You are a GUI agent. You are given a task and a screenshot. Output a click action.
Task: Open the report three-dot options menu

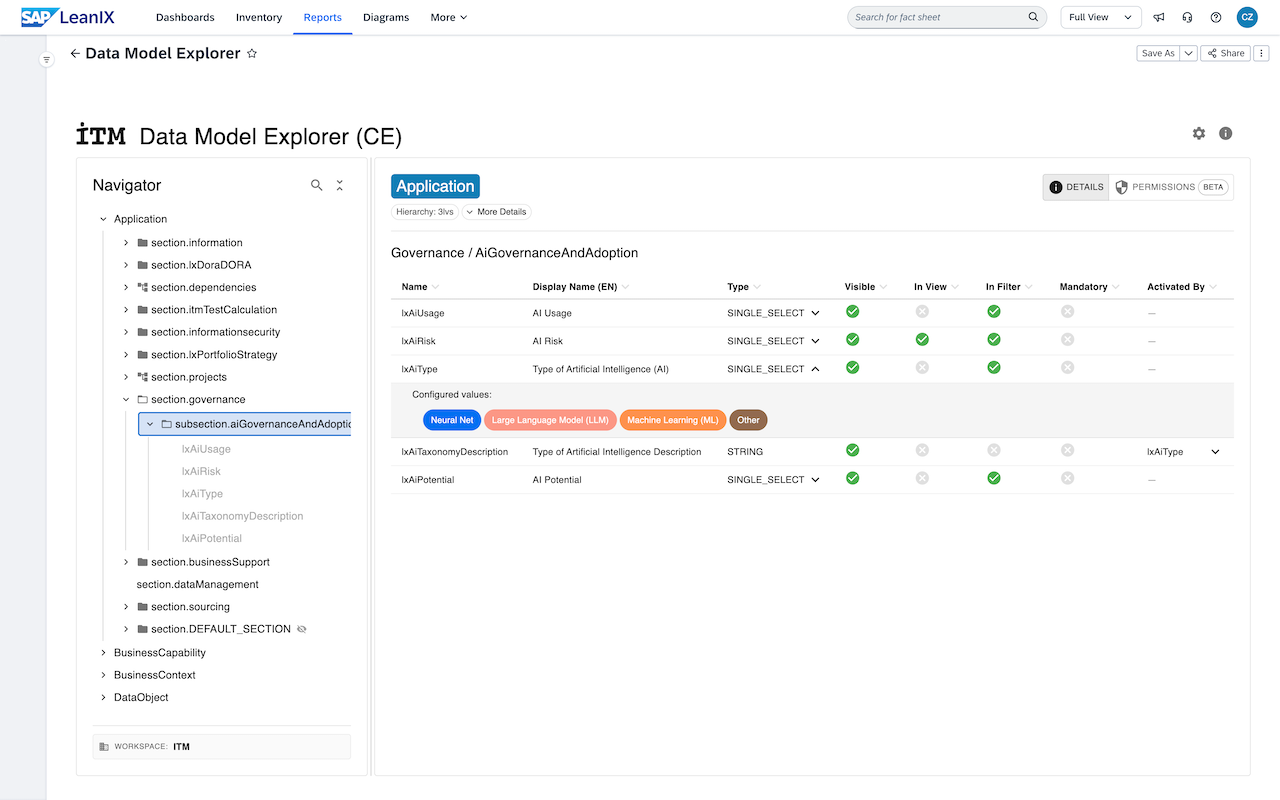(1261, 54)
